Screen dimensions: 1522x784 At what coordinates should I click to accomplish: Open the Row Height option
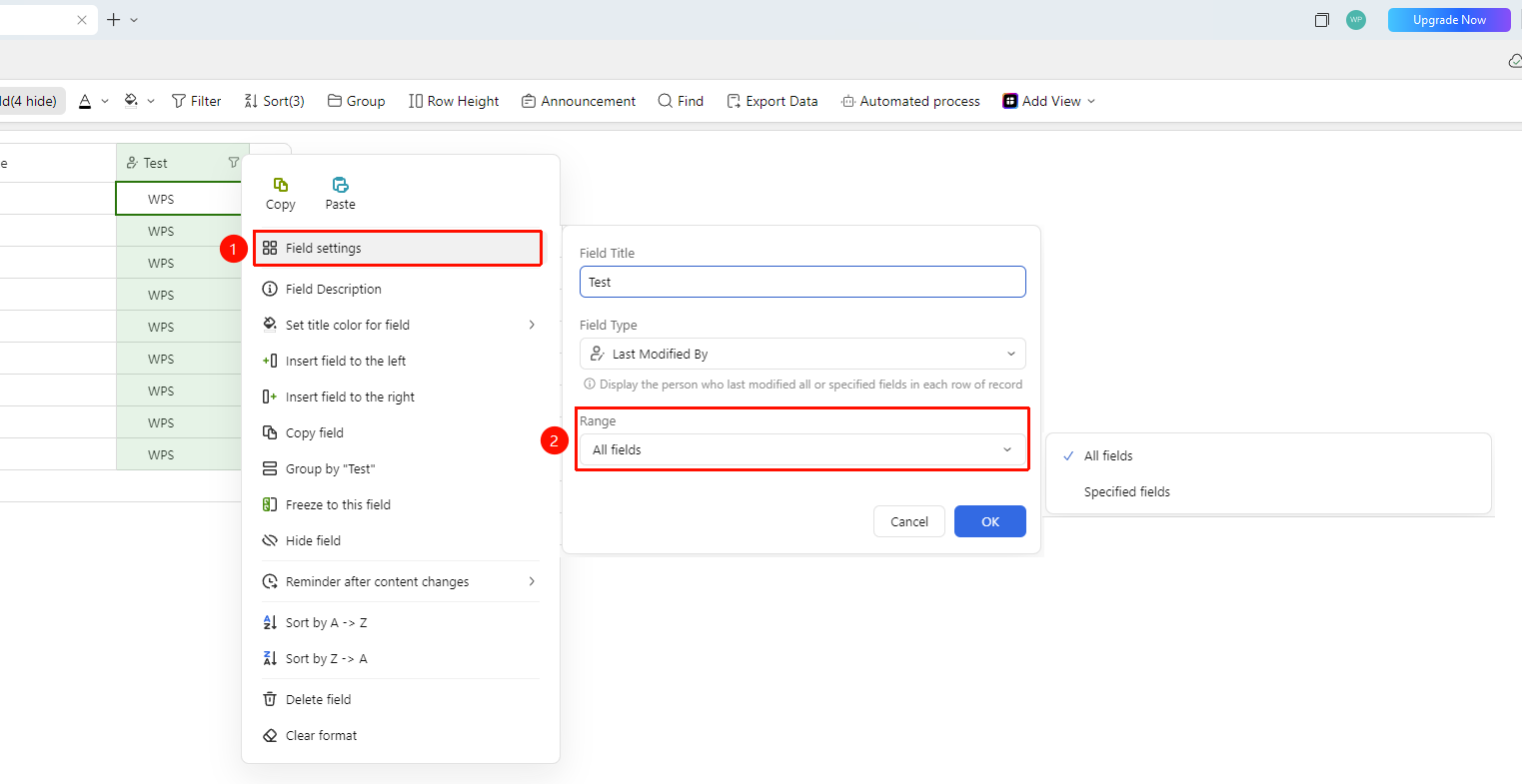coord(454,101)
